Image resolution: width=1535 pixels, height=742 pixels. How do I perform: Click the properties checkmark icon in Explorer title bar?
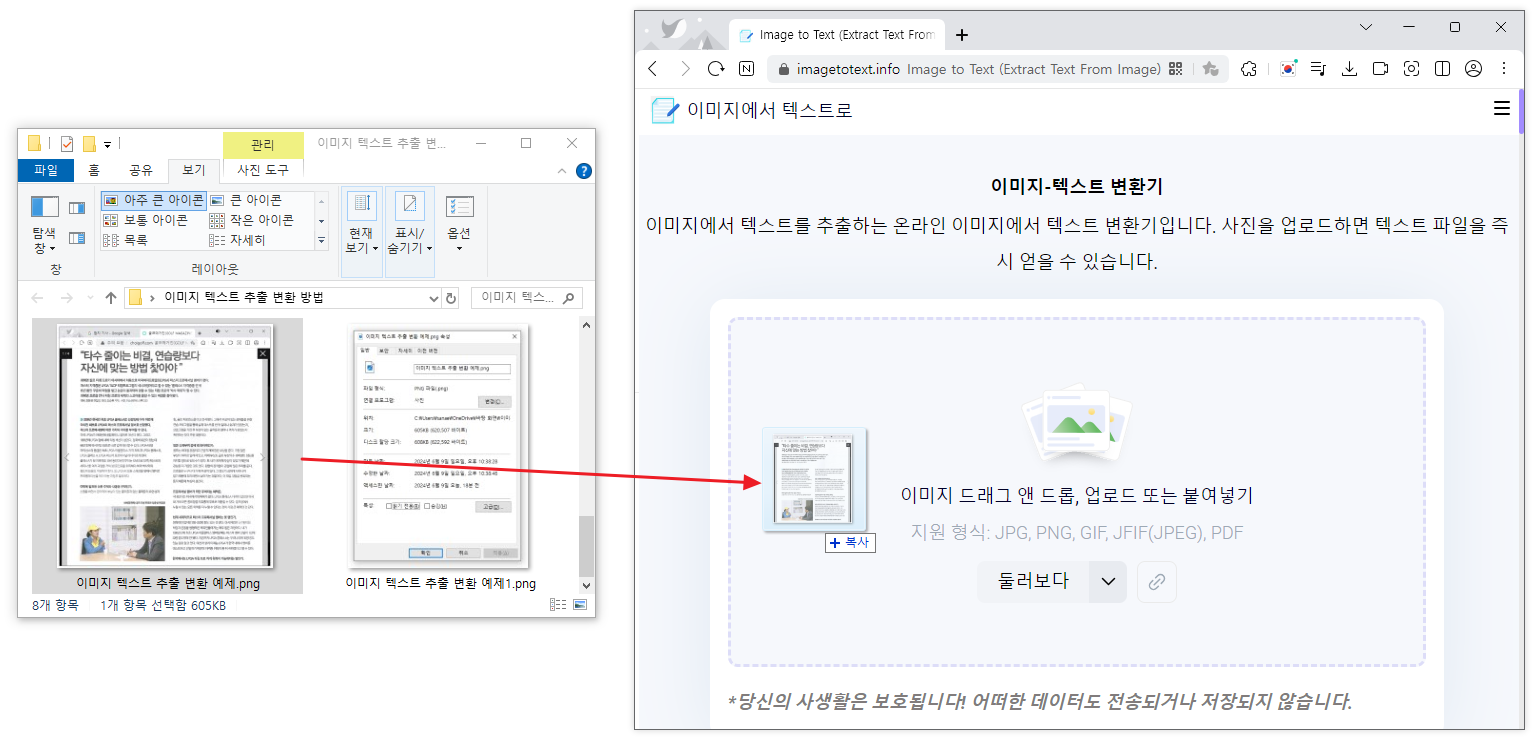(67, 144)
